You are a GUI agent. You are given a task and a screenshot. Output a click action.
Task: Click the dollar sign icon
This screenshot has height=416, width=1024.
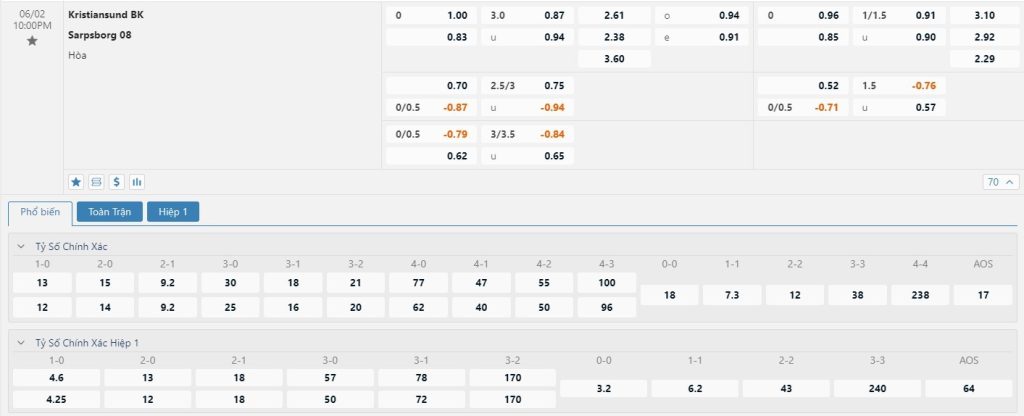[116, 182]
